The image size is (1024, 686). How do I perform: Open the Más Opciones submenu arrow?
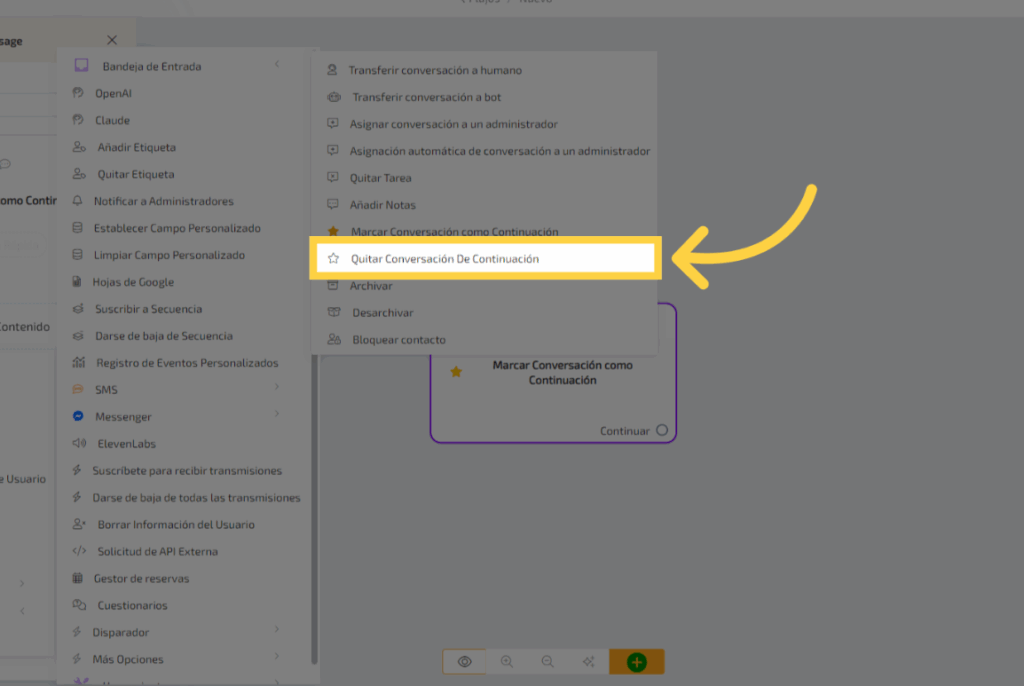pyautogui.click(x=276, y=658)
